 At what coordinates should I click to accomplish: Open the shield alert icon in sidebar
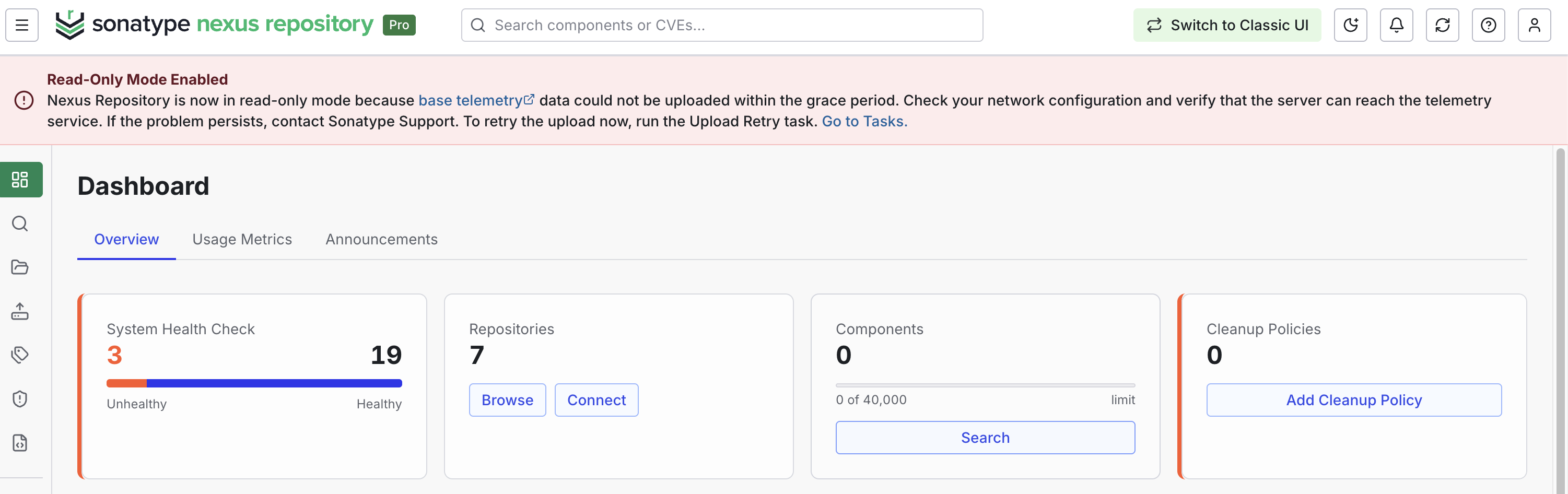point(20,398)
